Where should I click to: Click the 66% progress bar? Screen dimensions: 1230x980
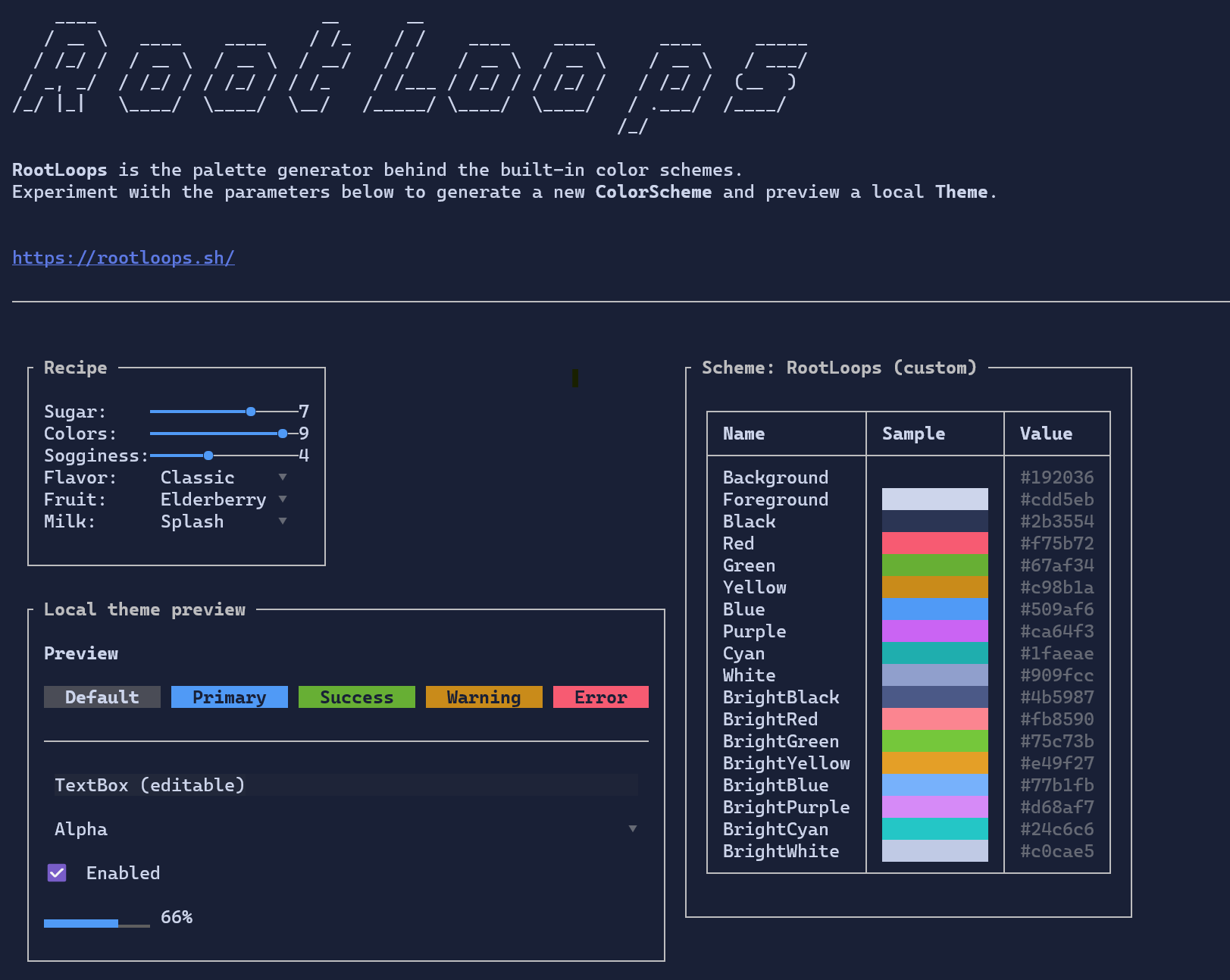click(96, 923)
